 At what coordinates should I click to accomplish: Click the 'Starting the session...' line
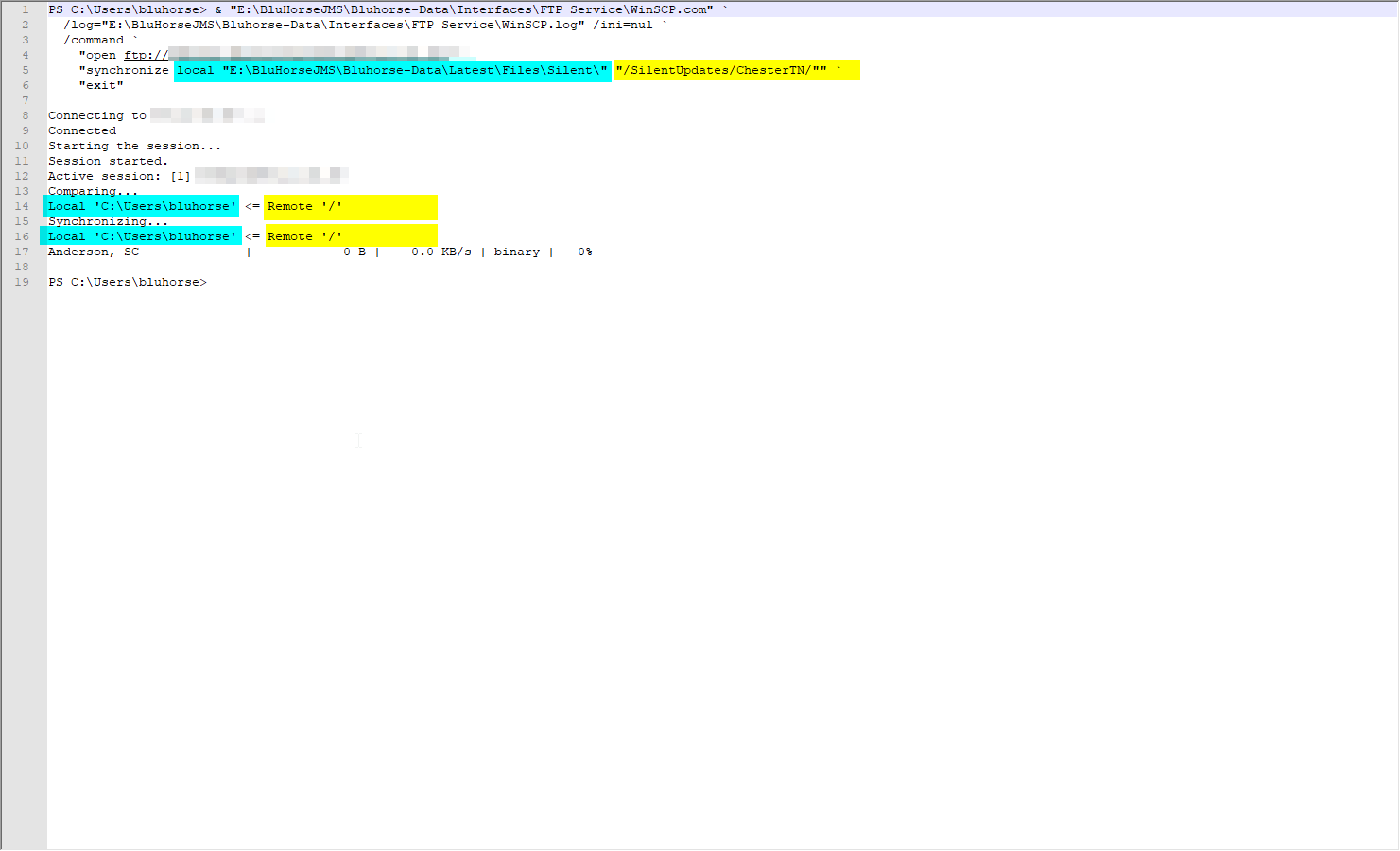pos(134,146)
